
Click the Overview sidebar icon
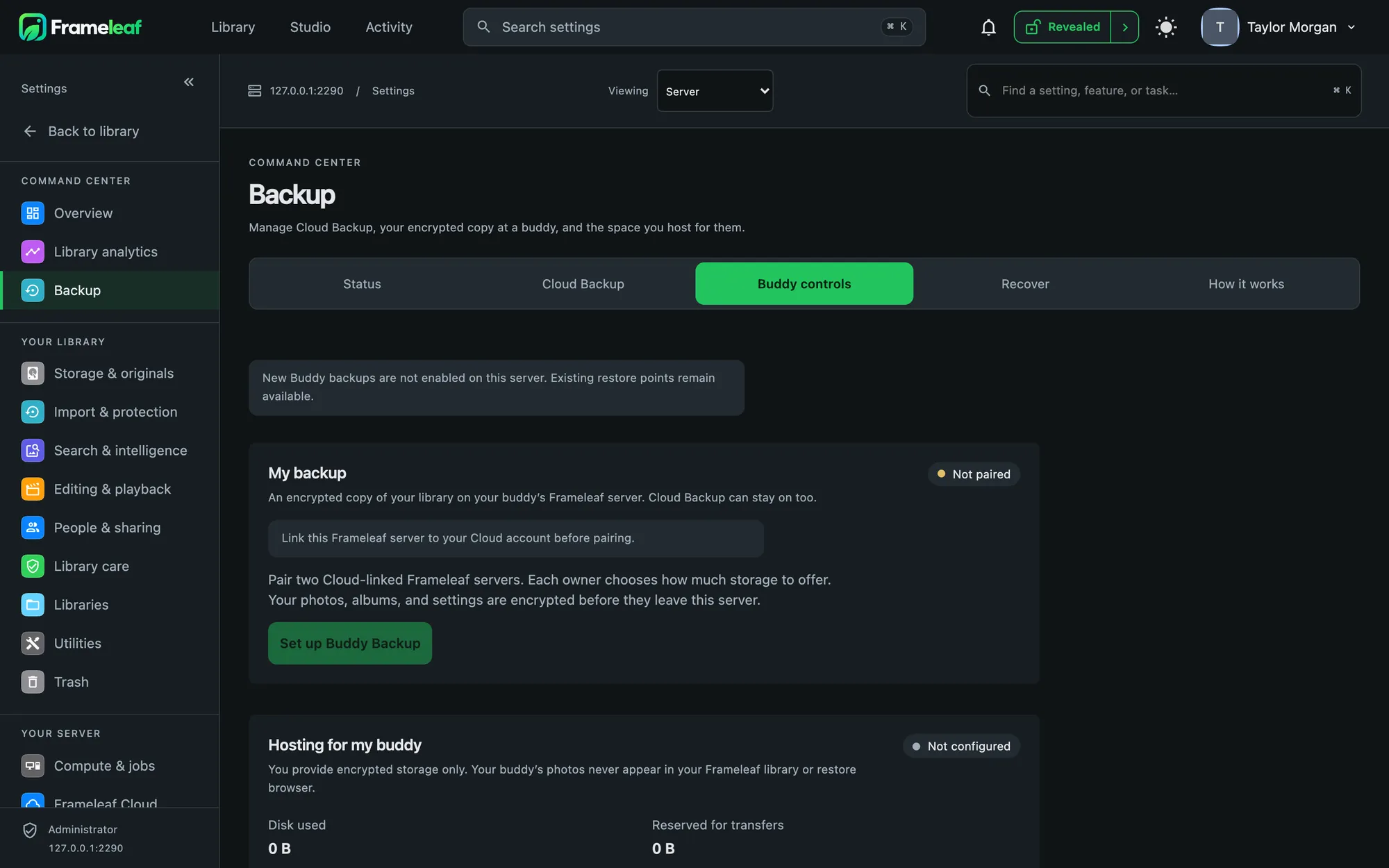pos(33,213)
